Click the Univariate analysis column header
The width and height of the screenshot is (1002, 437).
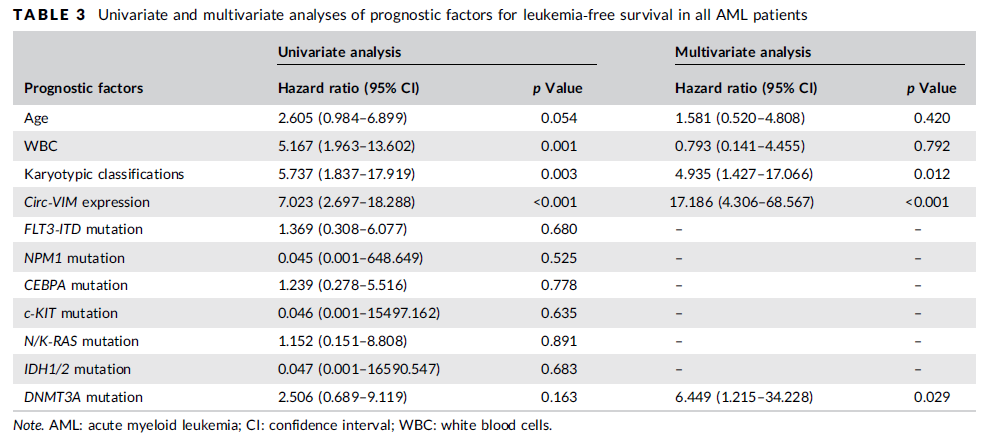point(339,52)
